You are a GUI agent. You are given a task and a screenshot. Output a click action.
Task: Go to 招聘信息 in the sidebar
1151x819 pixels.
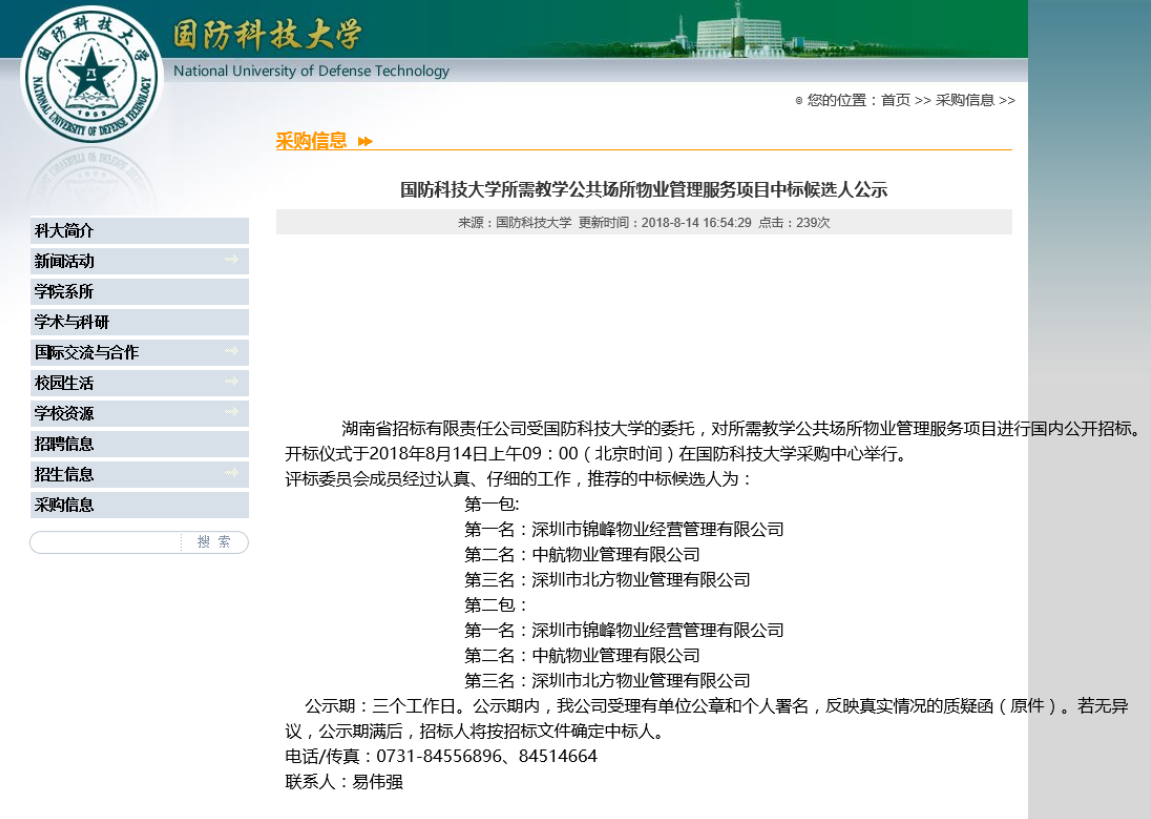64,444
